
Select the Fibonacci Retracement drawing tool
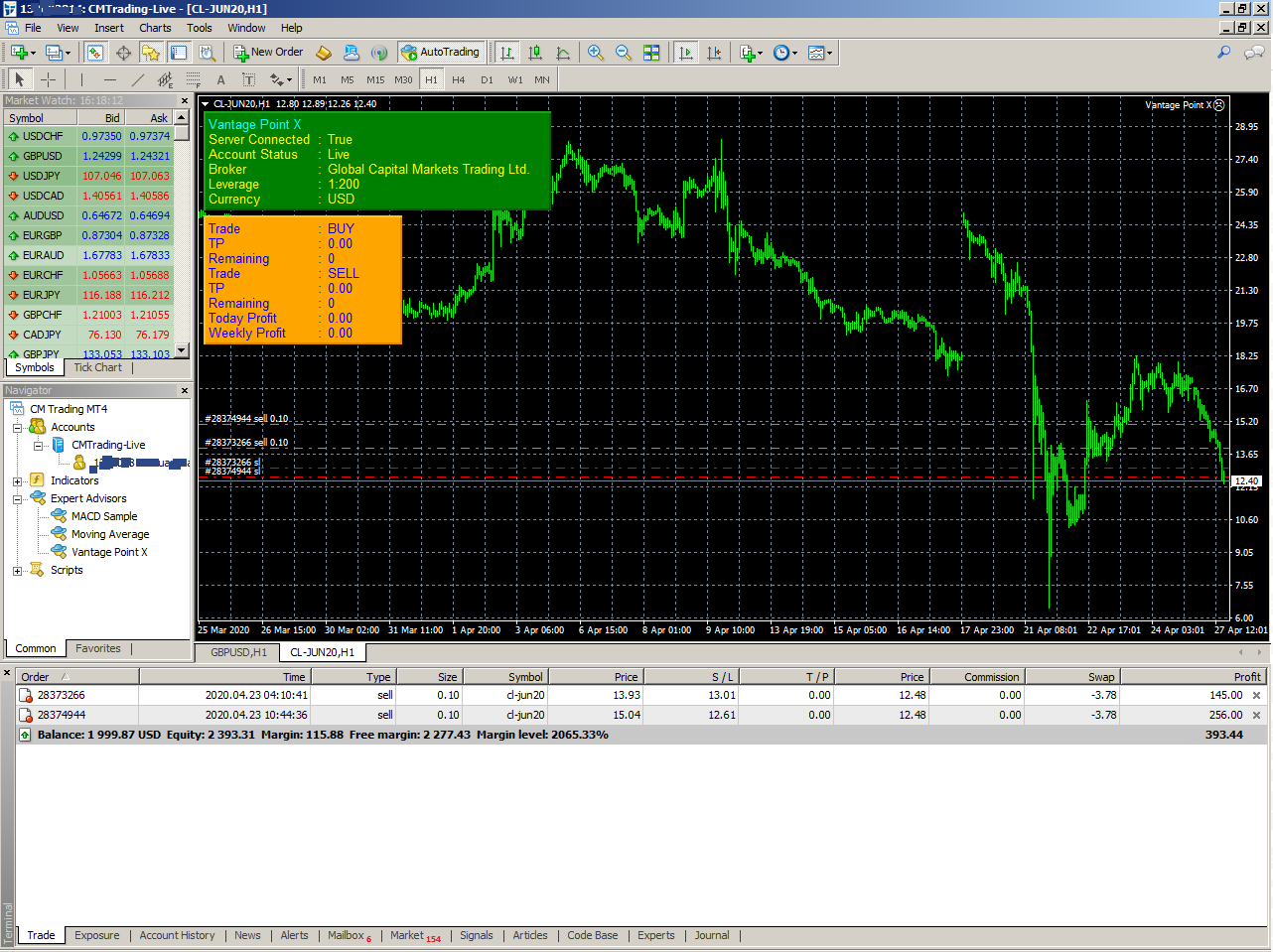click(x=192, y=79)
